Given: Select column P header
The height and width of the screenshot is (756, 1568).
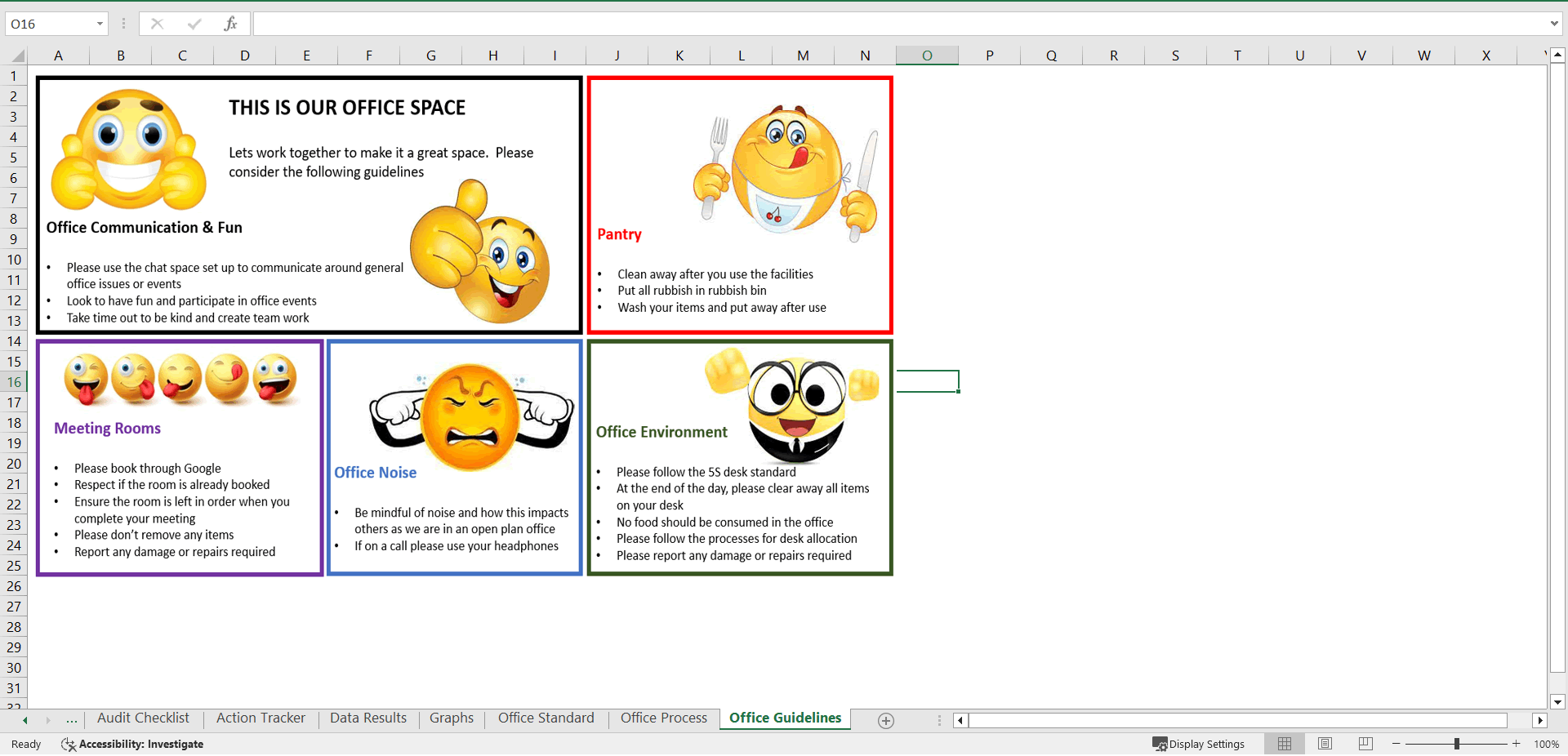Looking at the screenshot, I should (989, 56).
